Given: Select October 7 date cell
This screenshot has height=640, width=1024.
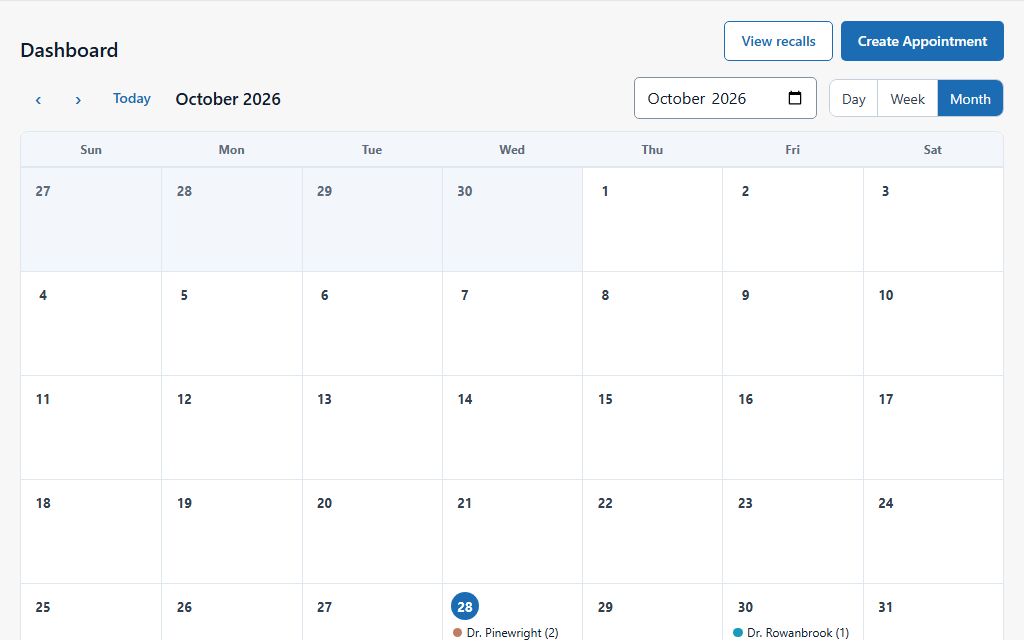Looking at the screenshot, I should [x=512, y=323].
